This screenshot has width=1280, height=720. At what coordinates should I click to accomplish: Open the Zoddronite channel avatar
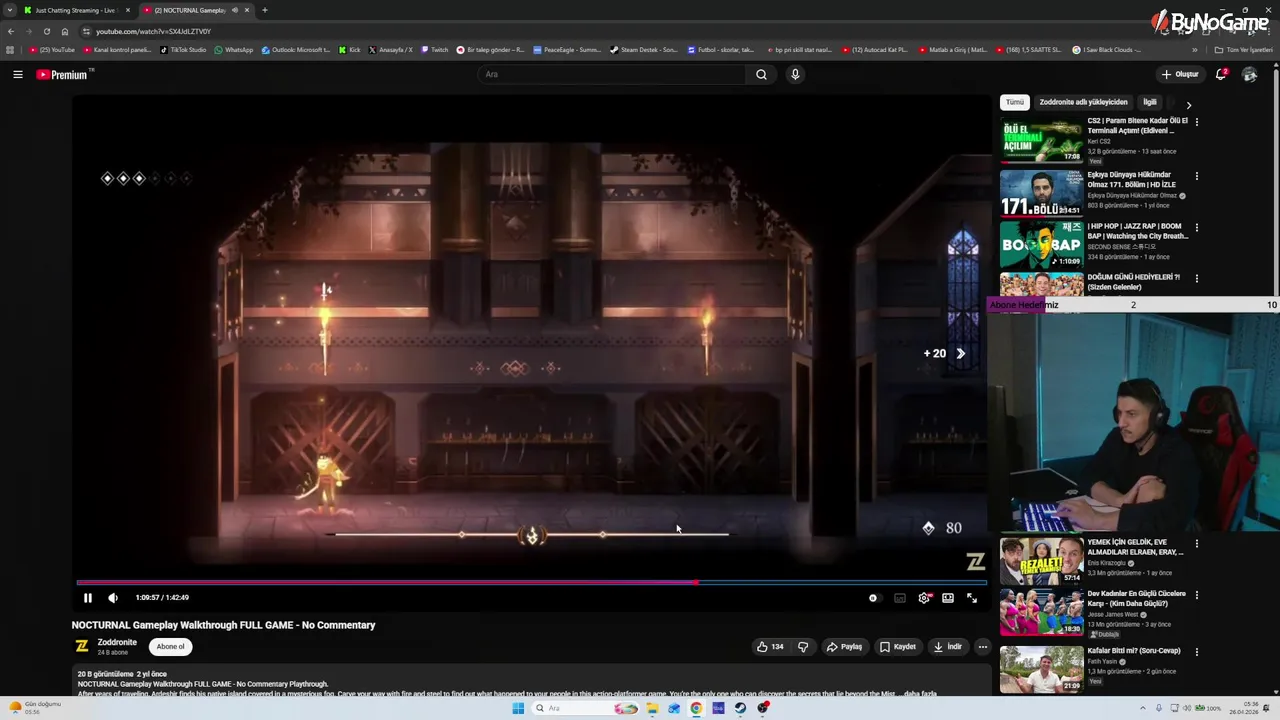pos(82,647)
